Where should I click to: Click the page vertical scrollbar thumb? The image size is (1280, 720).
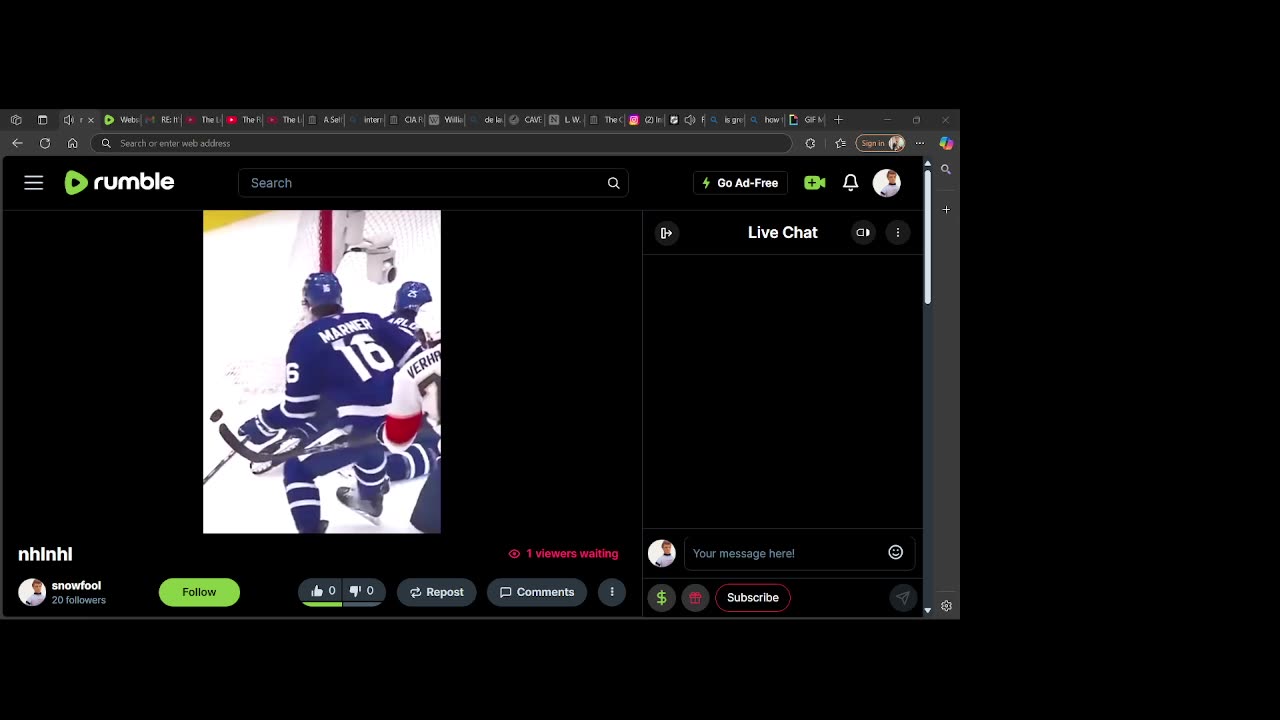point(928,237)
